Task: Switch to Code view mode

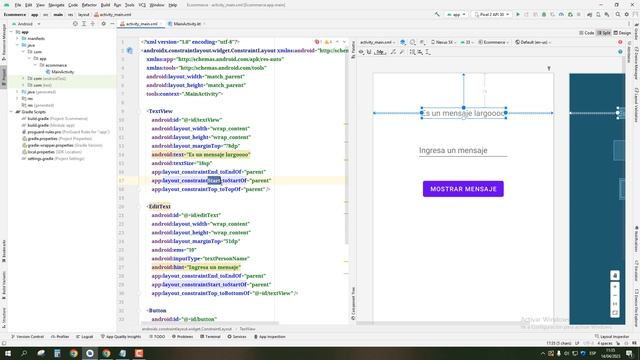Action: pyautogui.click(x=587, y=33)
